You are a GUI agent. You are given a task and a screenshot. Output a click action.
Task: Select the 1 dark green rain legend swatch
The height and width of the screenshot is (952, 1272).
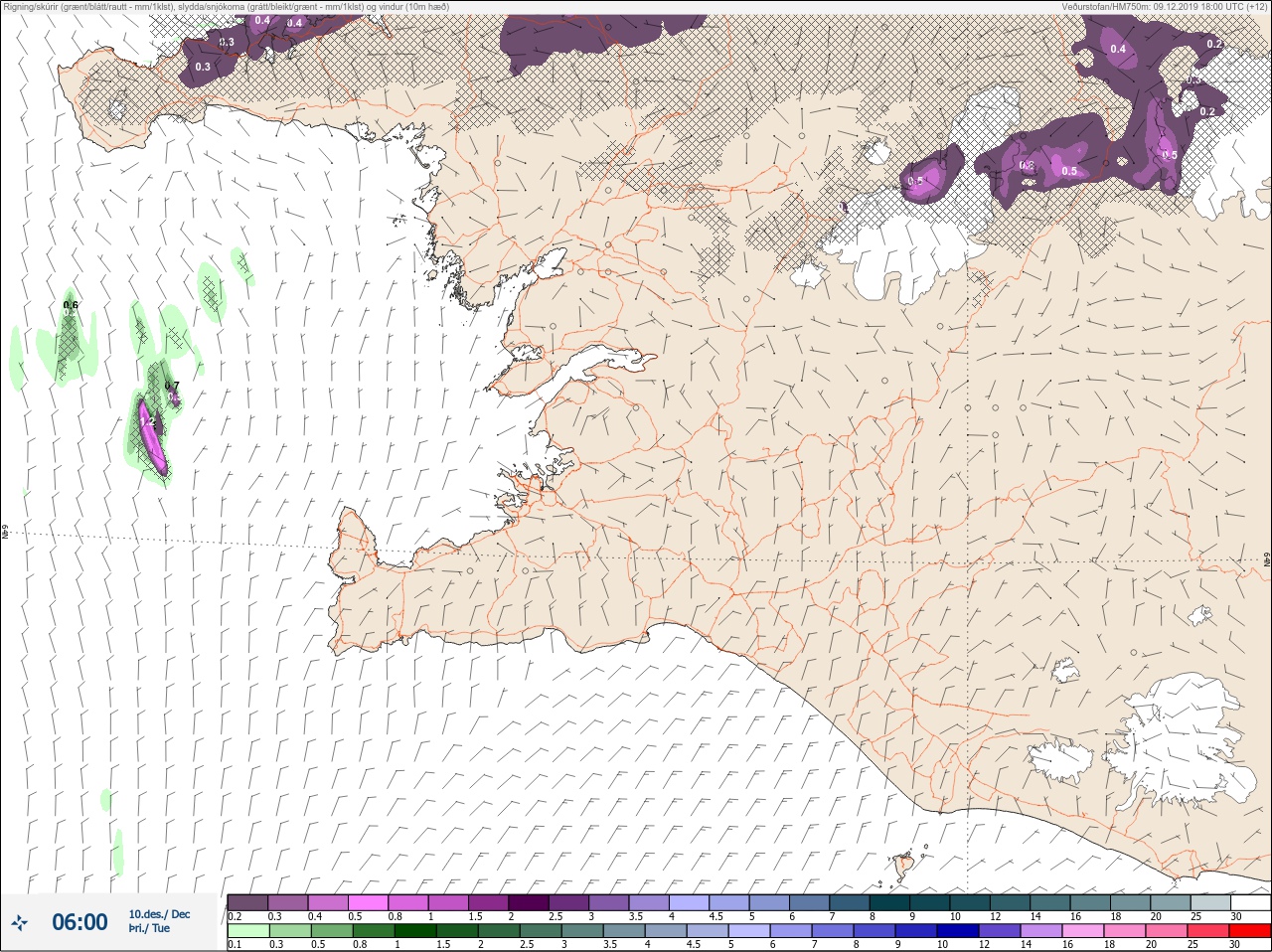click(x=414, y=931)
